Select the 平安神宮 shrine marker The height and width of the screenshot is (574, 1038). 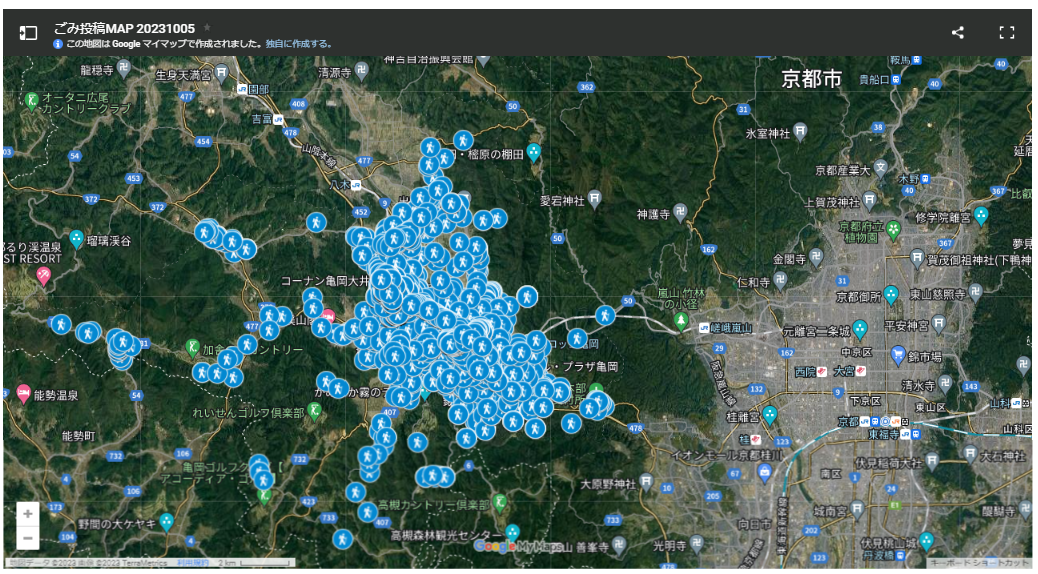coord(939,323)
